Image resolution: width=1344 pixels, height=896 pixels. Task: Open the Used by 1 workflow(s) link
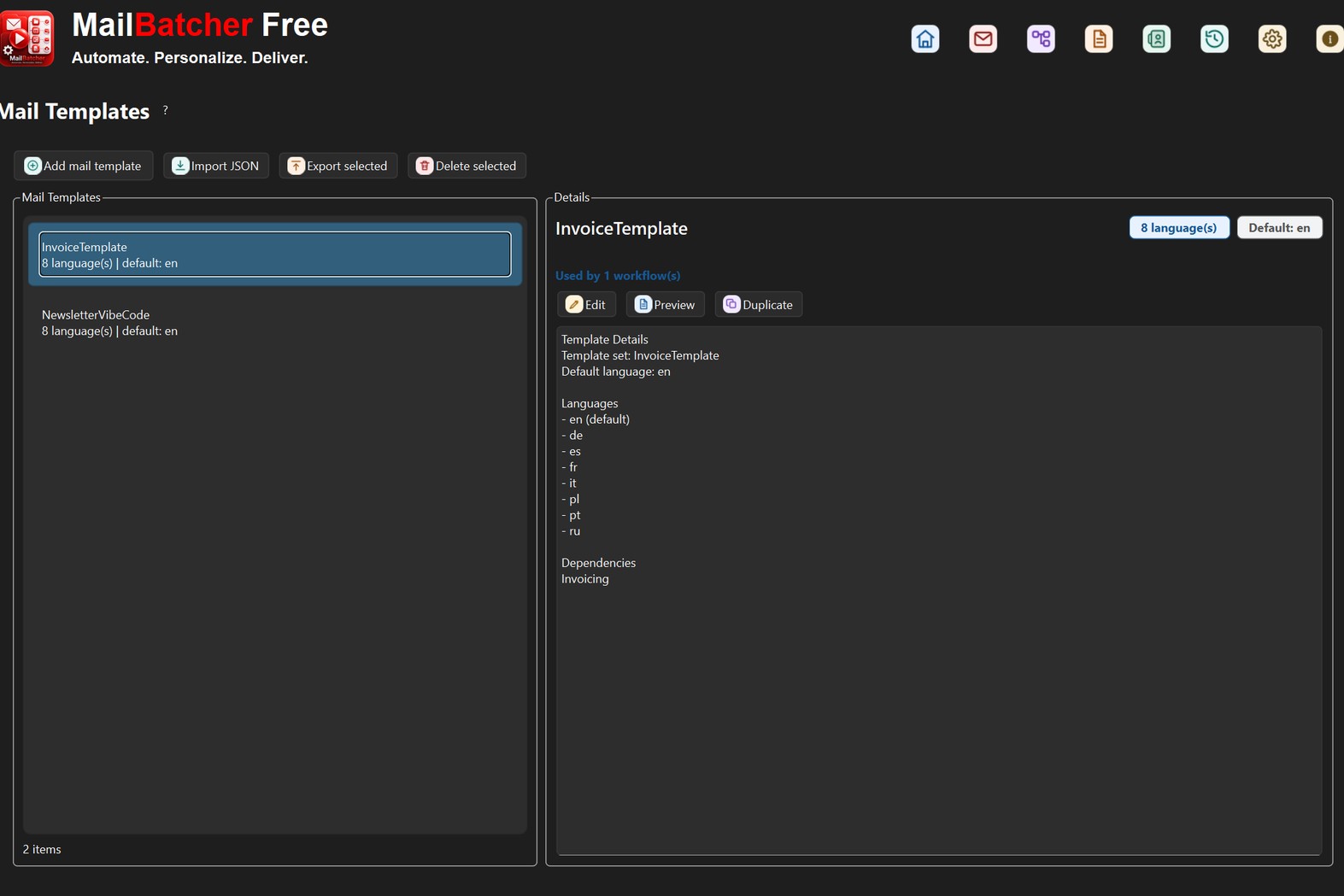(x=618, y=276)
